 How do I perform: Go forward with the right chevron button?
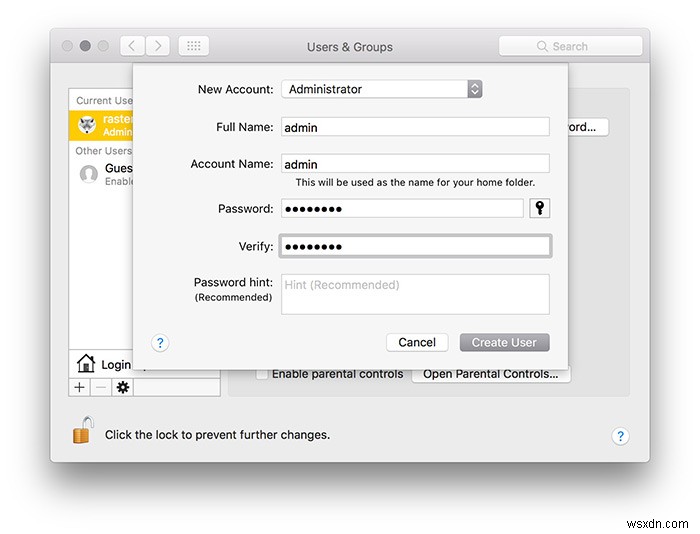click(158, 46)
